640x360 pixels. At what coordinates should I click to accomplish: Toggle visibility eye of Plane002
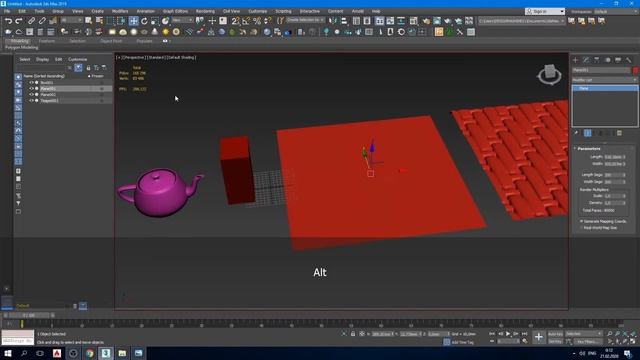tap(31, 94)
